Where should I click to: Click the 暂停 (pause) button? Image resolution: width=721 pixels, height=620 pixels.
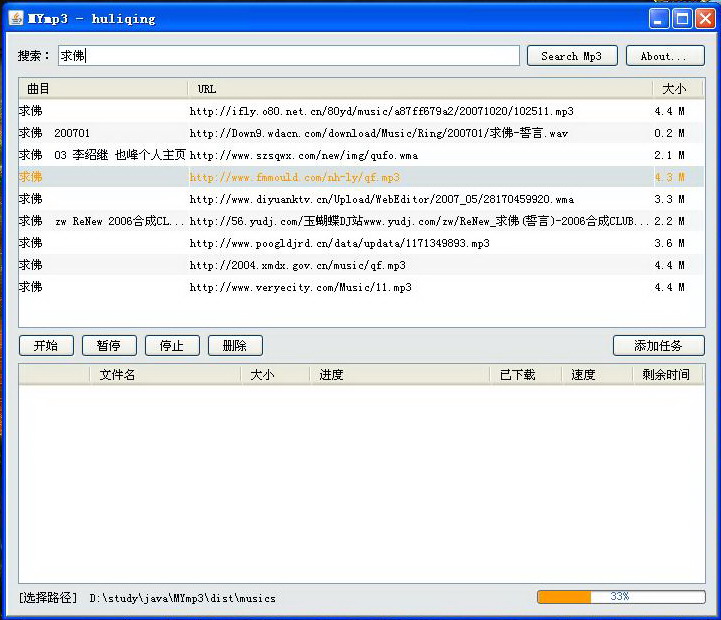[109, 345]
